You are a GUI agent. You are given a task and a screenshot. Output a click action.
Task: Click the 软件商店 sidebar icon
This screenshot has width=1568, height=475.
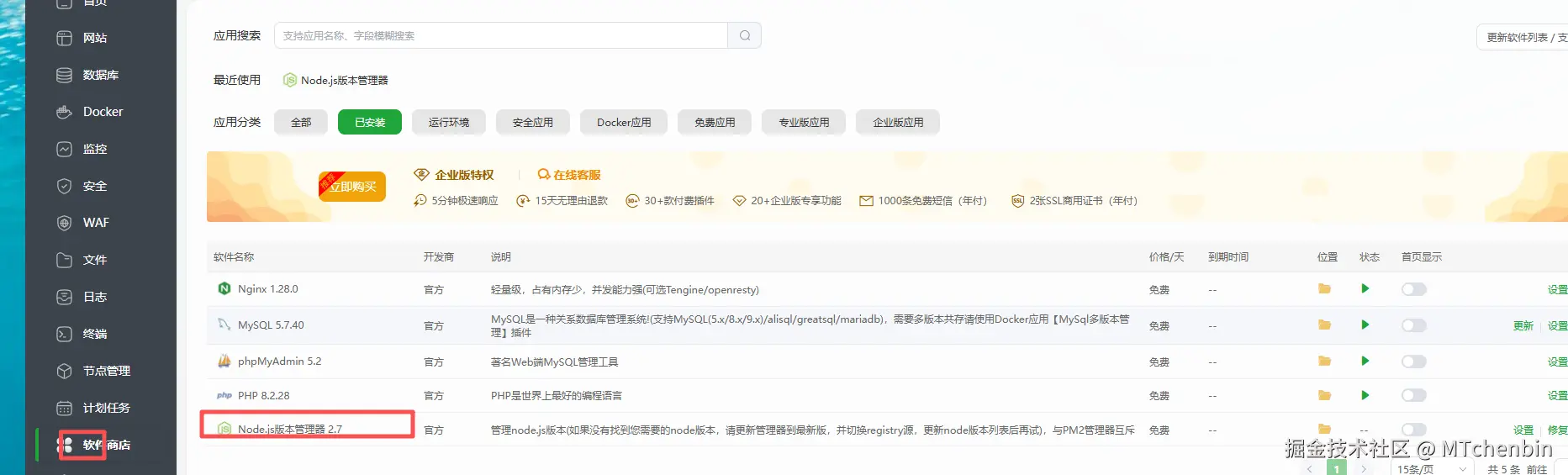[x=65, y=445]
